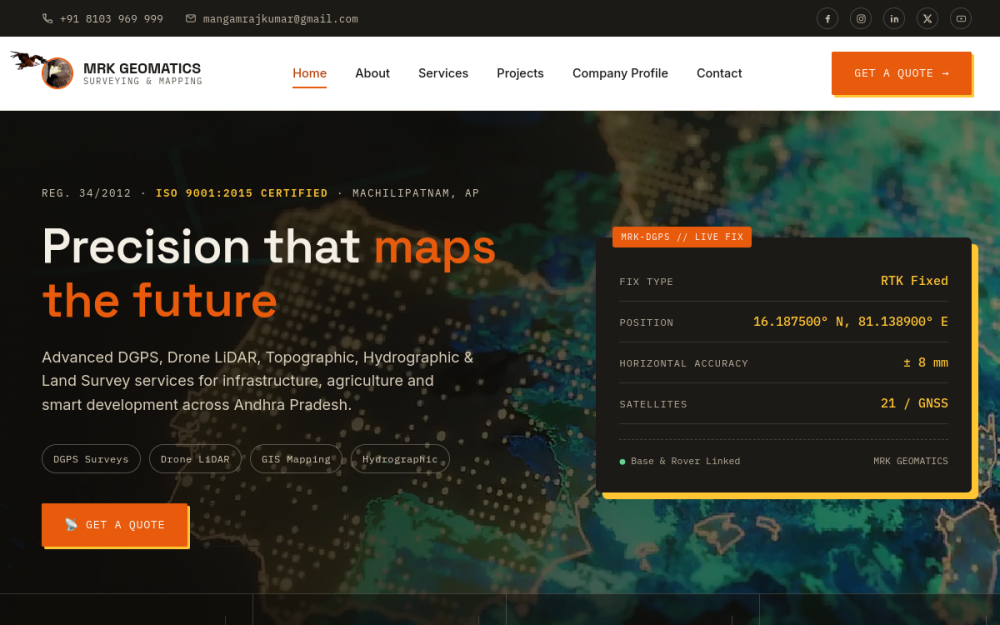This screenshot has height=625, width=1000.
Task: Open the About page
Action: click(x=372, y=73)
